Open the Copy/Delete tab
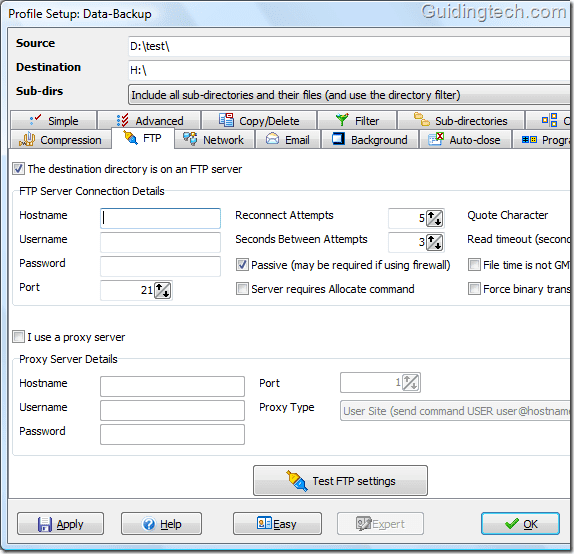574x554 pixels. click(x=259, y=120)
